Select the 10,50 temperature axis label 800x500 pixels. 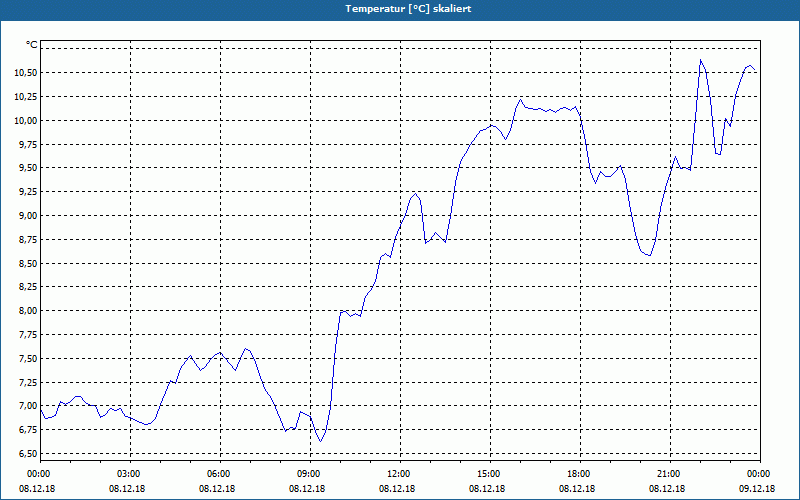(x=26, y=73)
